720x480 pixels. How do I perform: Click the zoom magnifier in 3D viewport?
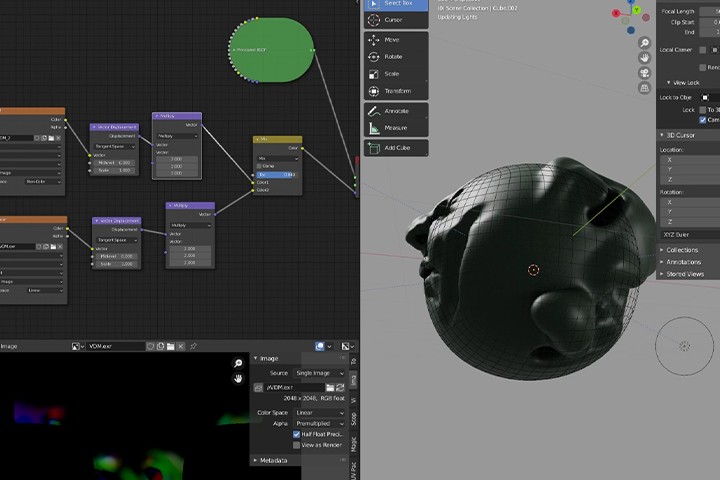tap(645, 43)
